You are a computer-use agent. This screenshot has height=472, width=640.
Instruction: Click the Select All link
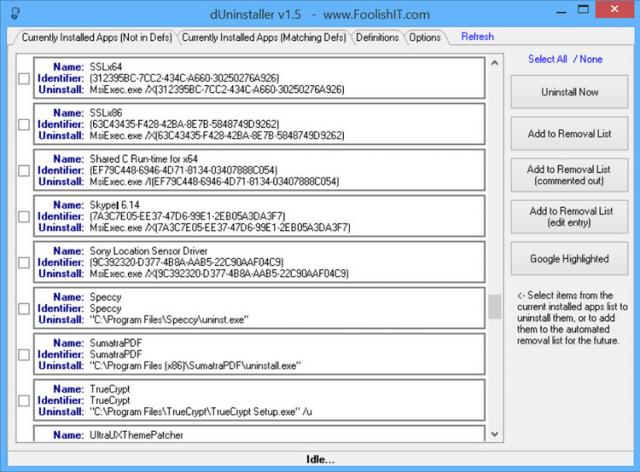pos(548,59)
